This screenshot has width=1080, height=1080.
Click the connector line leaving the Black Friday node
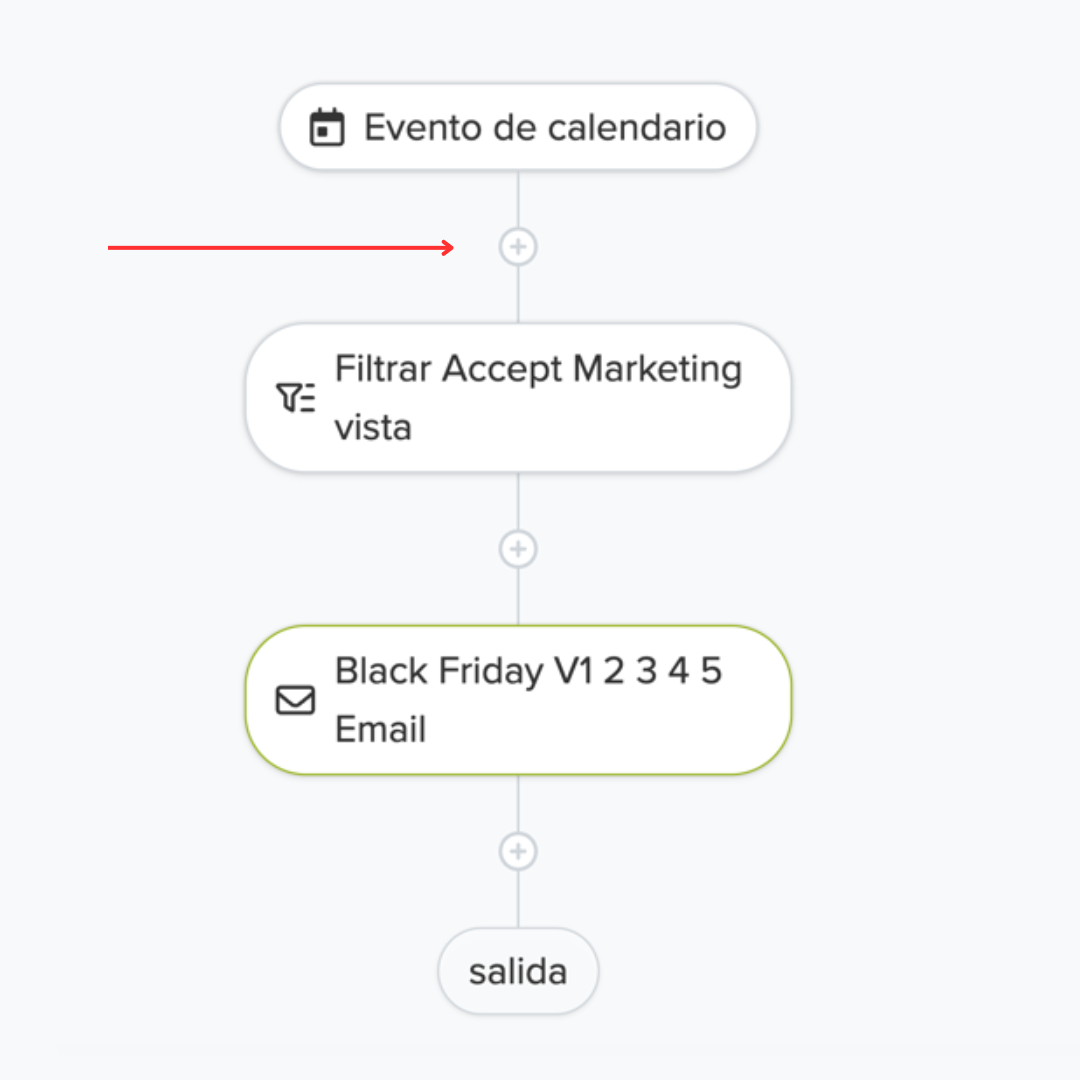518,803
